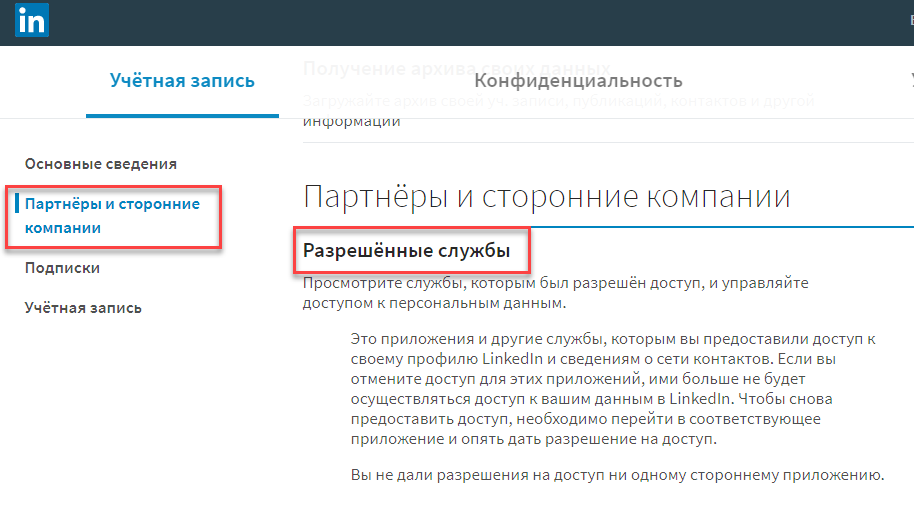The width and height of the screenshot is (914, 523).
Task: Open the Учётная запись tab
Action: coord(182,80)
